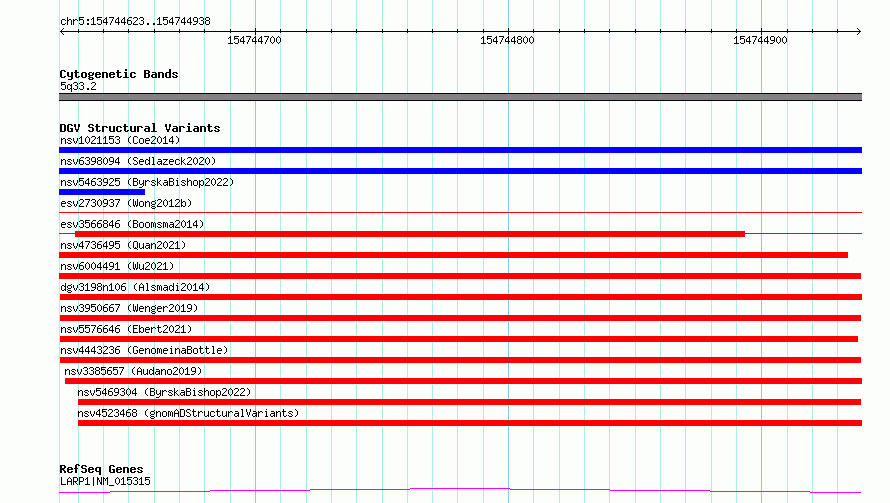Image resolution: width=890 pixels, height=503 pixels.
Task: Select the short blue nsv5463925 bar
Action: click(102, 192)
